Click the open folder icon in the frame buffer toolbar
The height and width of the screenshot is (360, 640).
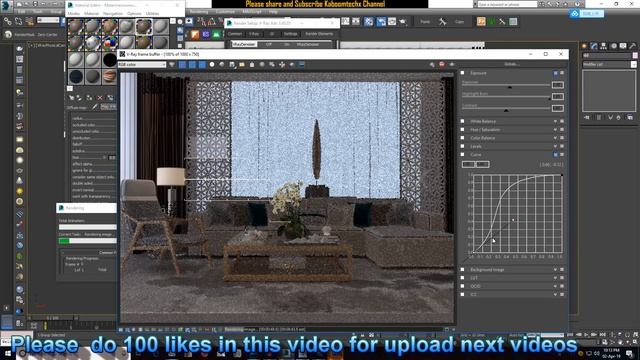(x=242, y=64)
